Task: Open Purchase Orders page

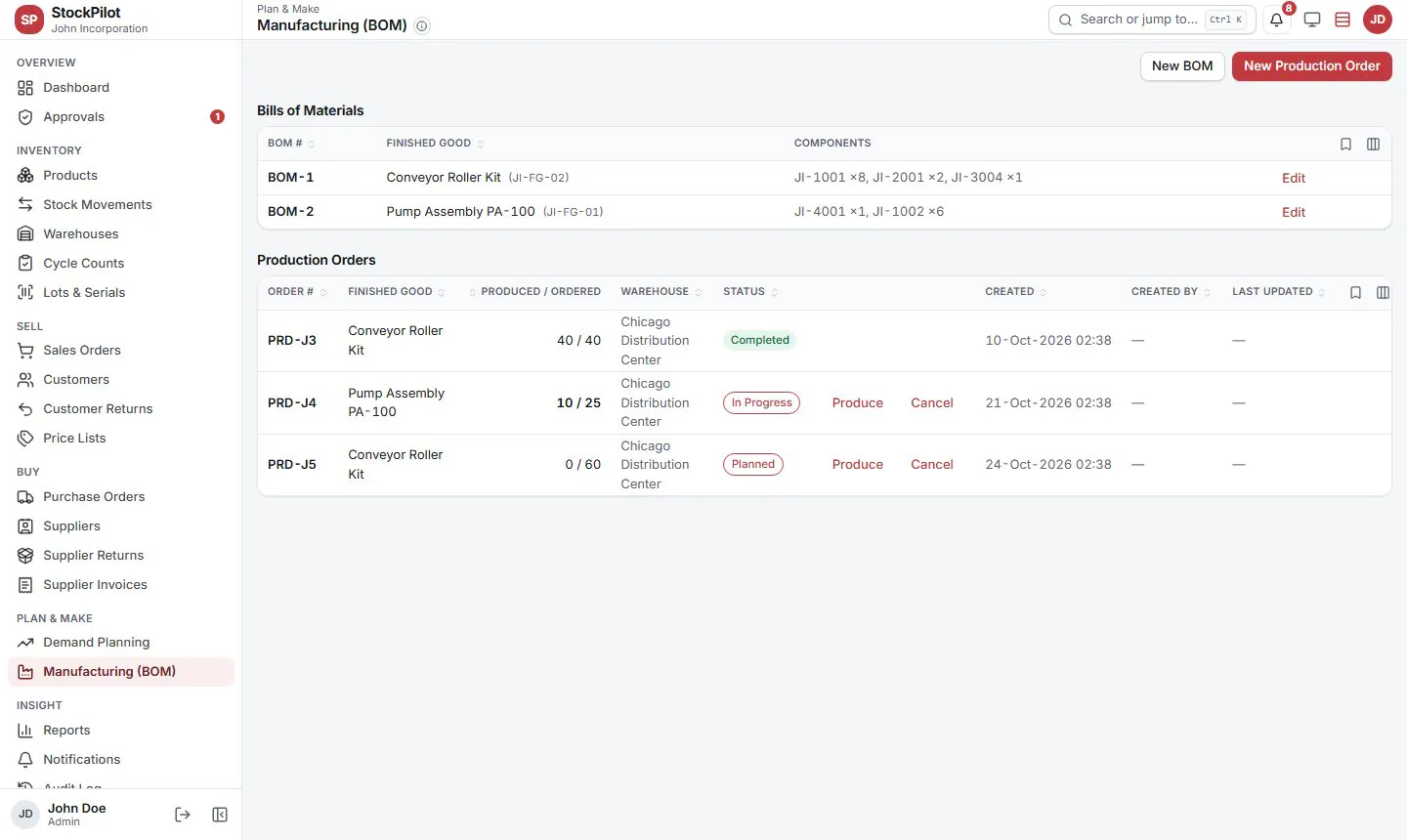Action: tap(121, 497)
